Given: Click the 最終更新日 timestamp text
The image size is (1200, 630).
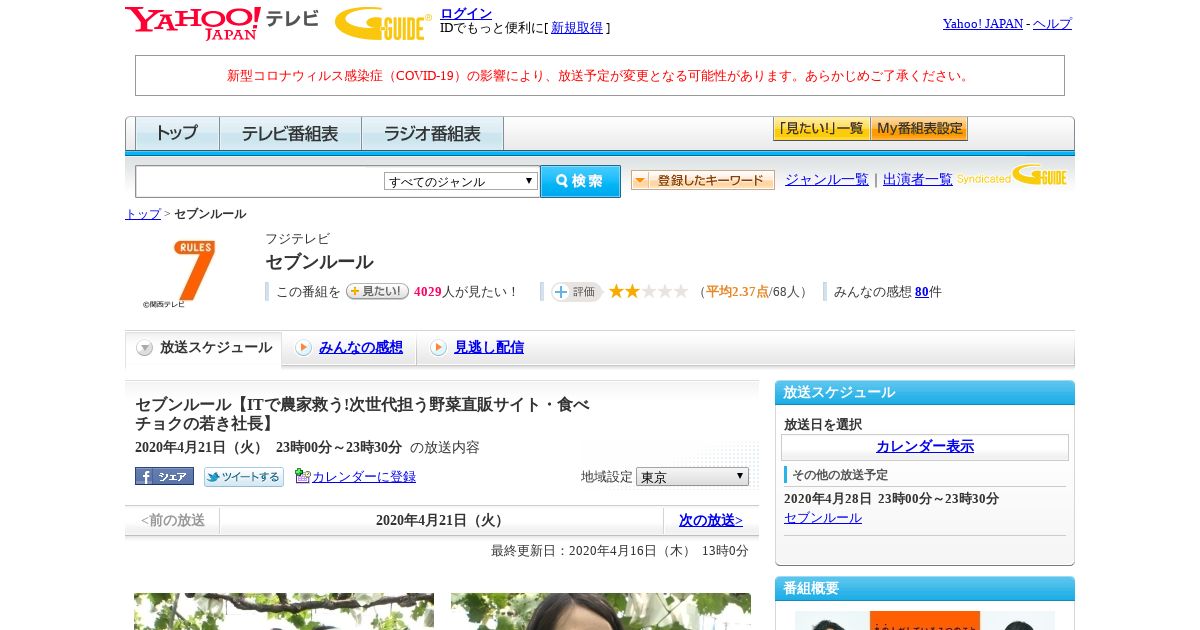Looking at the screenshot, I should coord(620,551).
